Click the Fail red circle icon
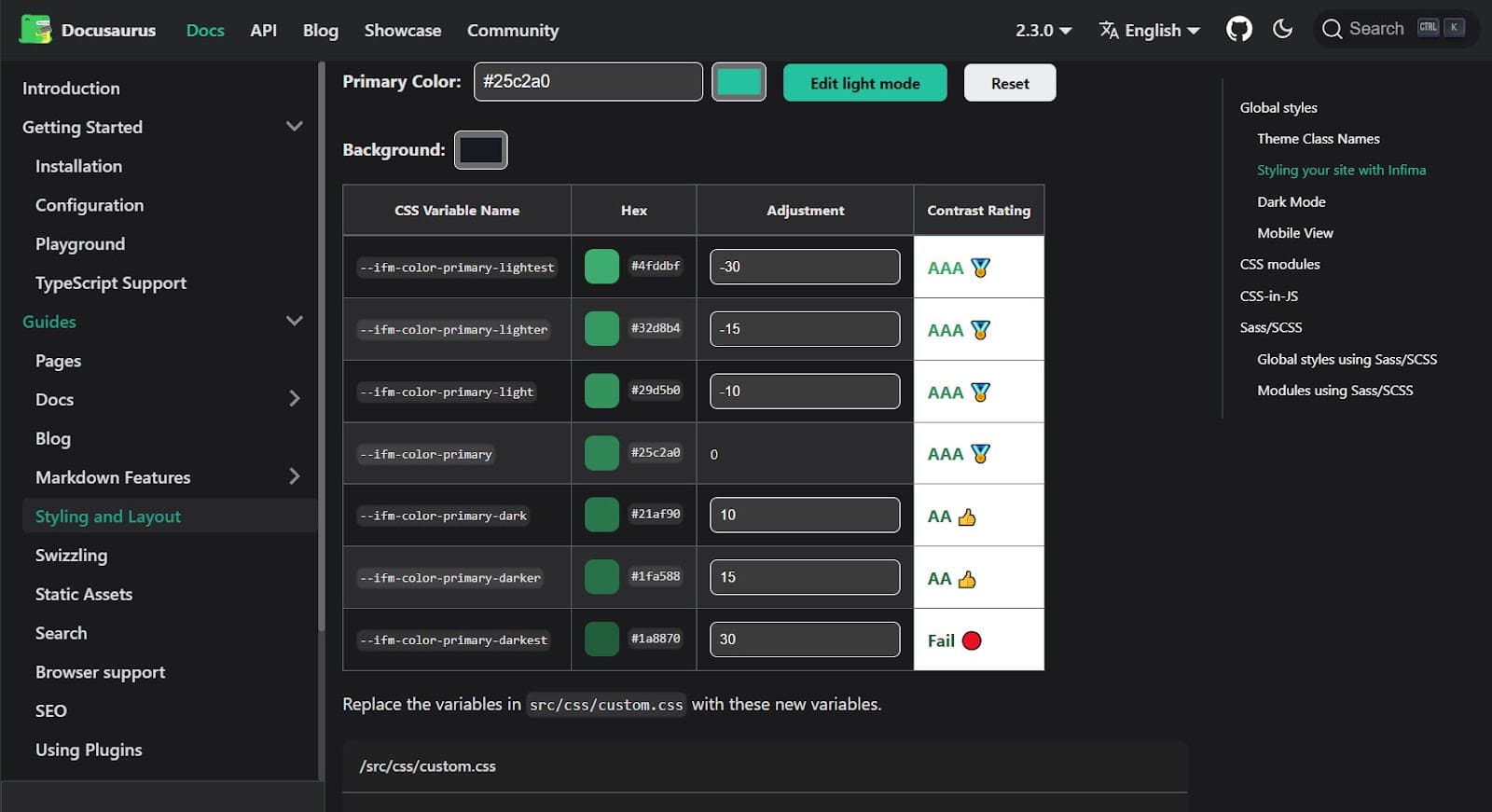This screenshot has width=1492, height=812. click(972, 640)
